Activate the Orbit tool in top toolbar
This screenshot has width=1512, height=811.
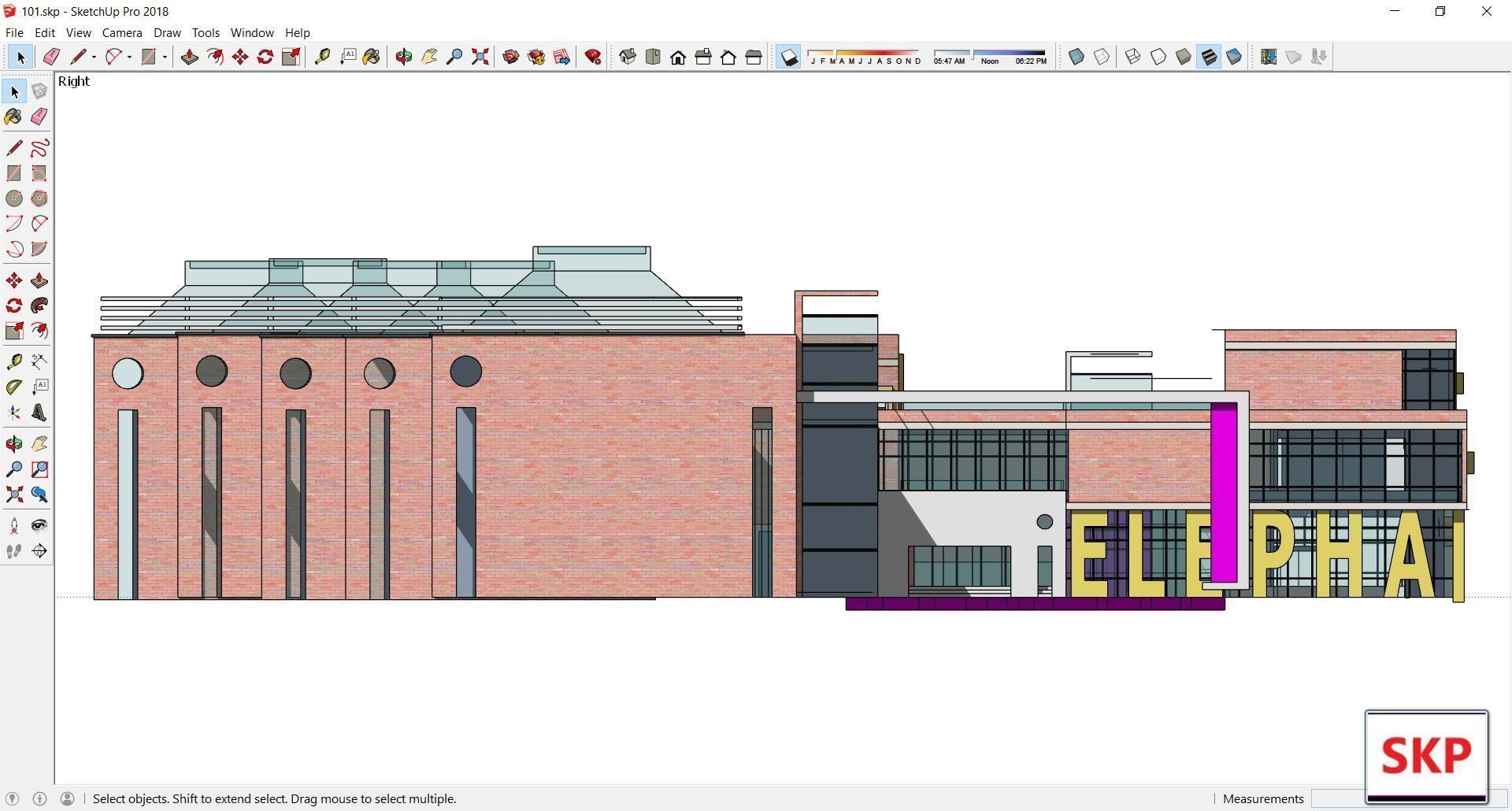pos(404,57)
